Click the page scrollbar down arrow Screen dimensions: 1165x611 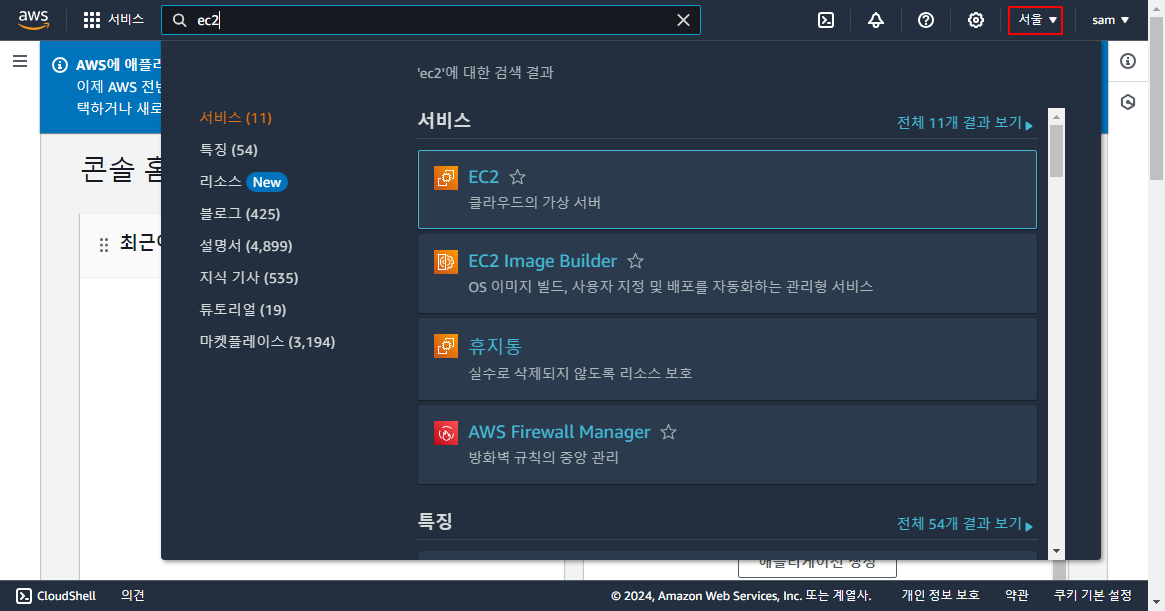coord(1157,603)
